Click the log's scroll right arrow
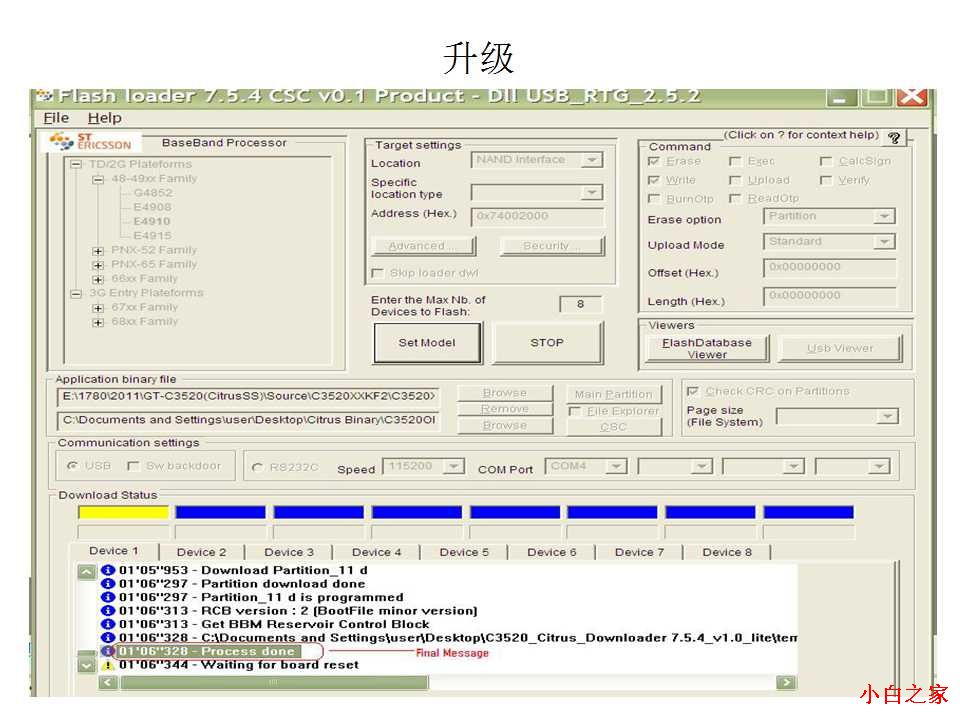Image resolution: width=960 pixels, height=720 pixels. pos(786,682)
